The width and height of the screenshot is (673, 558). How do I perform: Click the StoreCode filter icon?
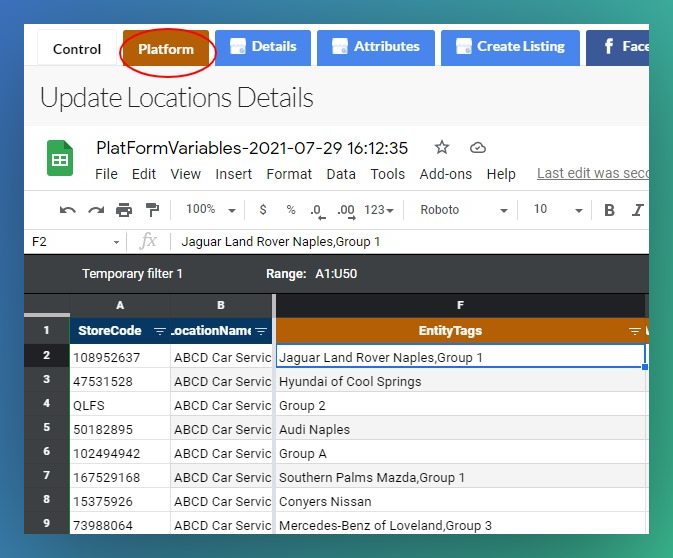pos(160,331)
